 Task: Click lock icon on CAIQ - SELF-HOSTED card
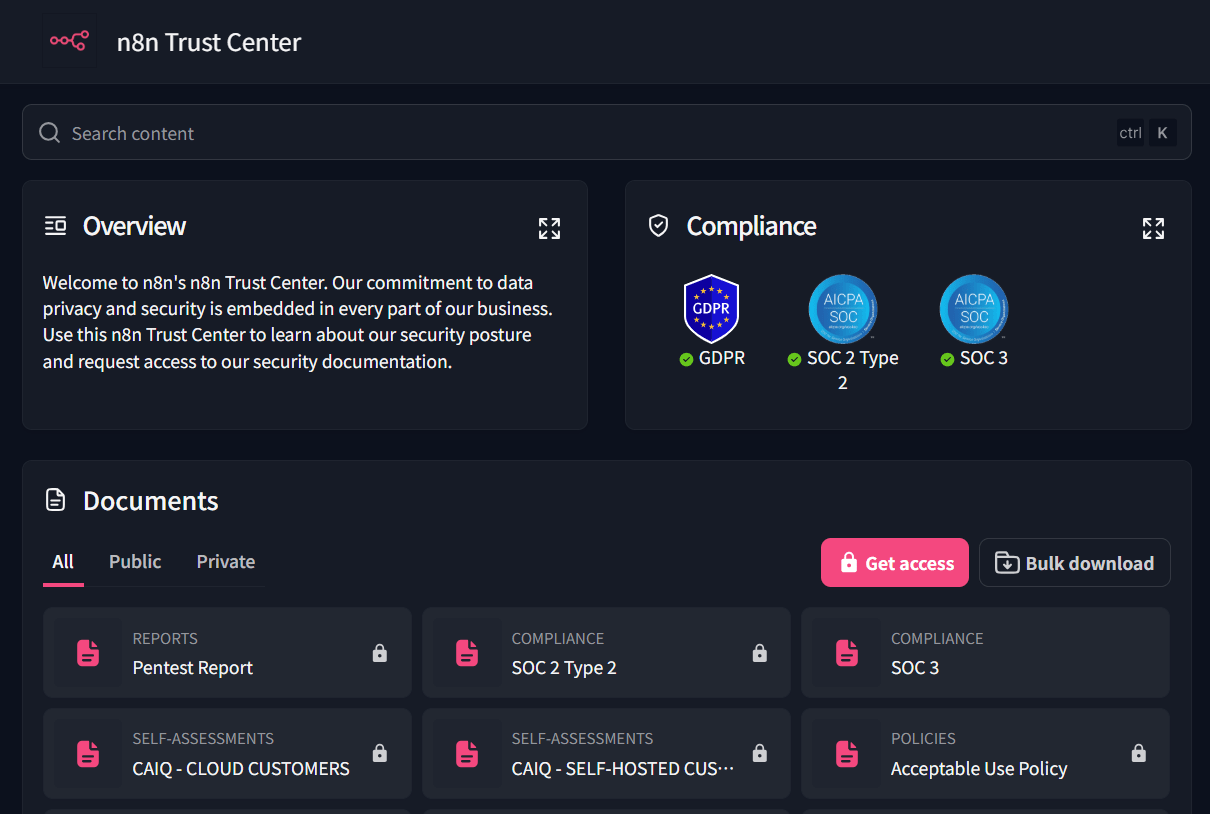(x=759, y=753)
